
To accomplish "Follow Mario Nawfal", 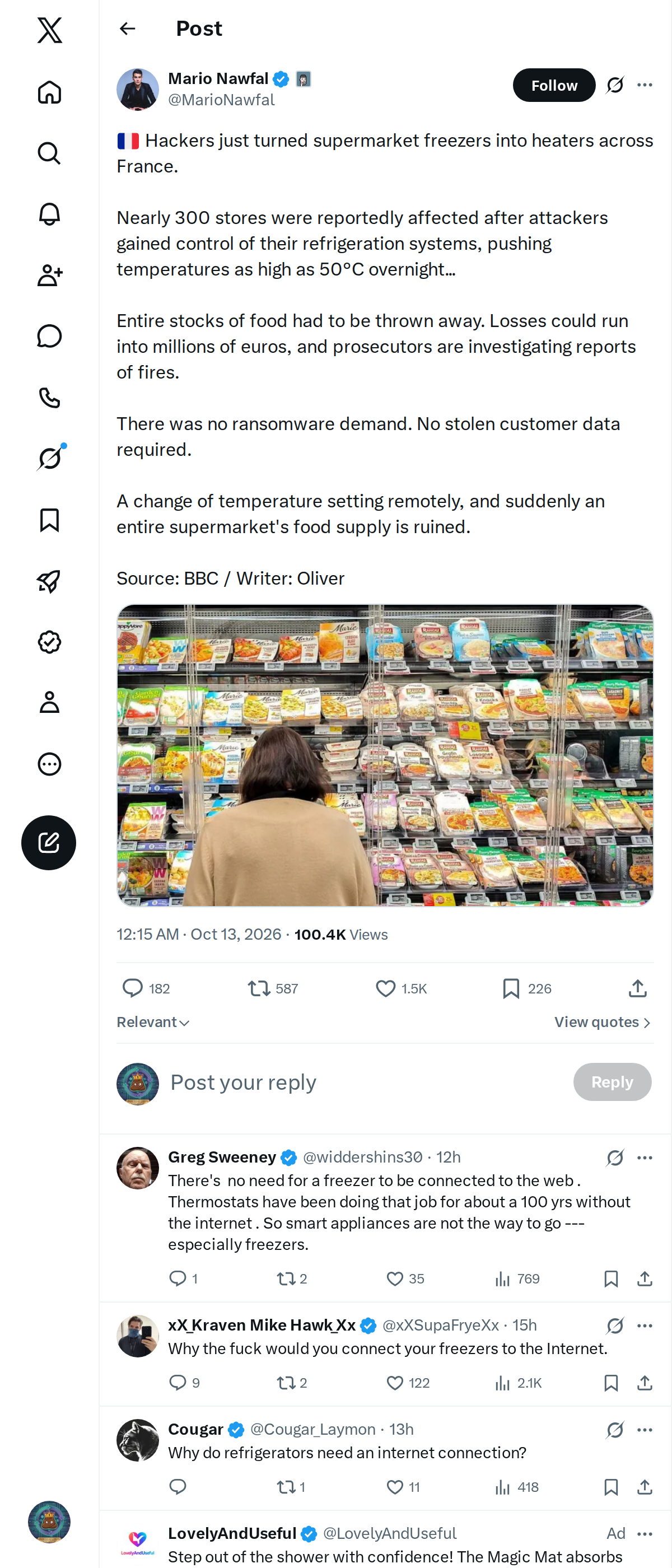I will click(554, 85).
